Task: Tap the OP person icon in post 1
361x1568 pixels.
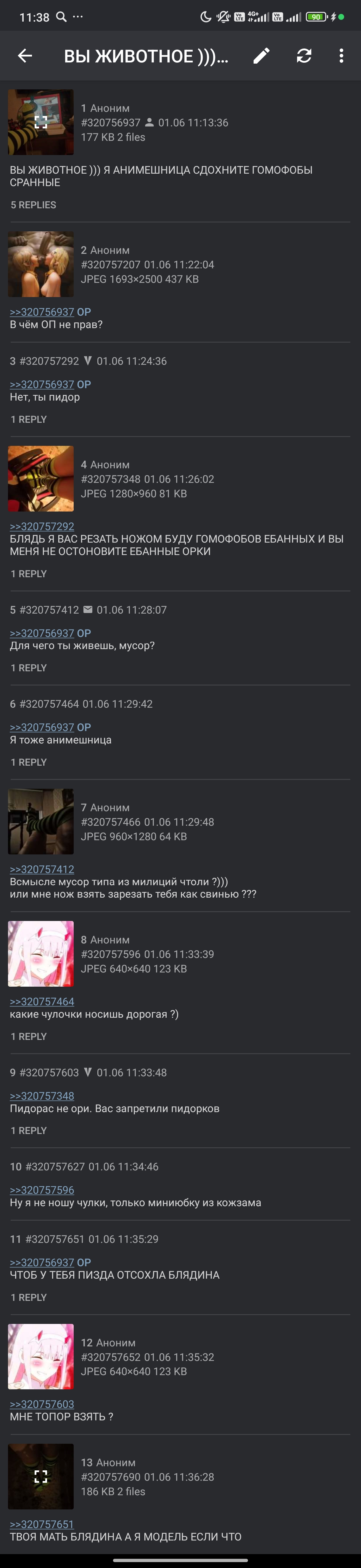Action: point(149,122)
